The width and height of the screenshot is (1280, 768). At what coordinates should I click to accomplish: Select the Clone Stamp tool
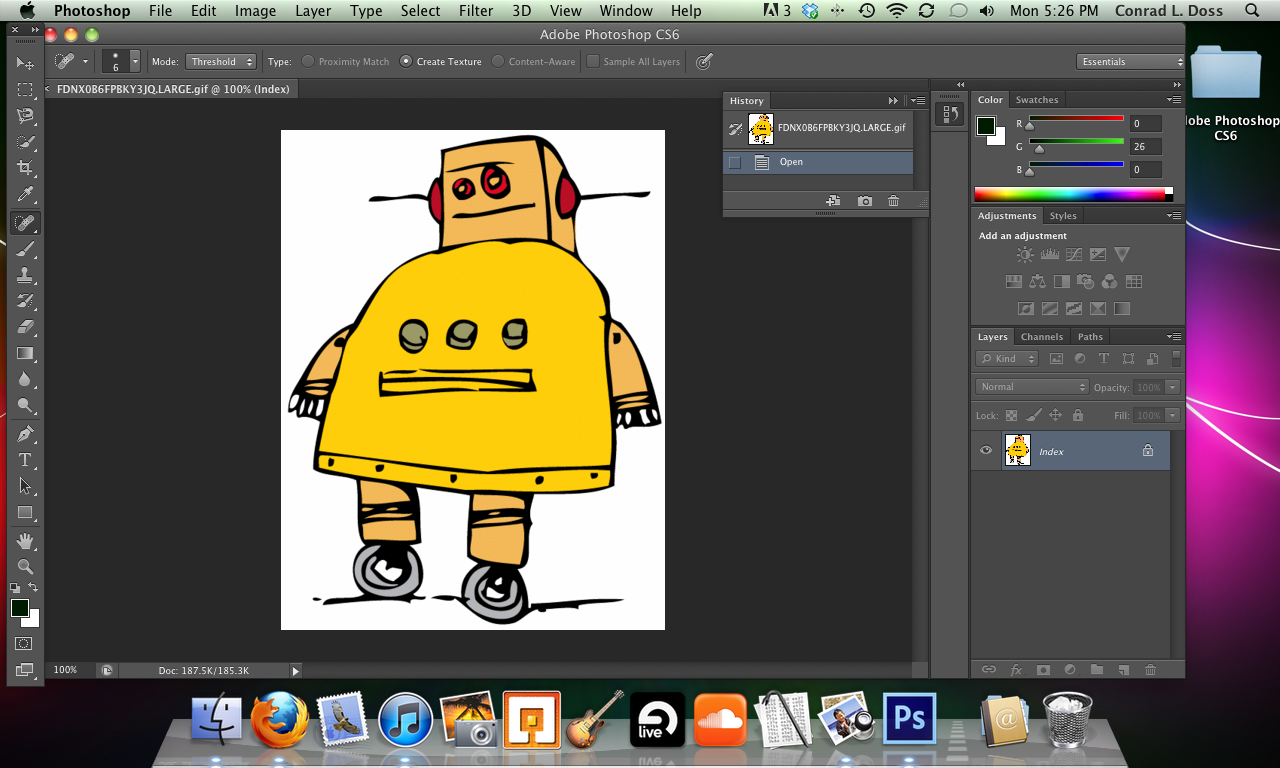coord(25,275)
